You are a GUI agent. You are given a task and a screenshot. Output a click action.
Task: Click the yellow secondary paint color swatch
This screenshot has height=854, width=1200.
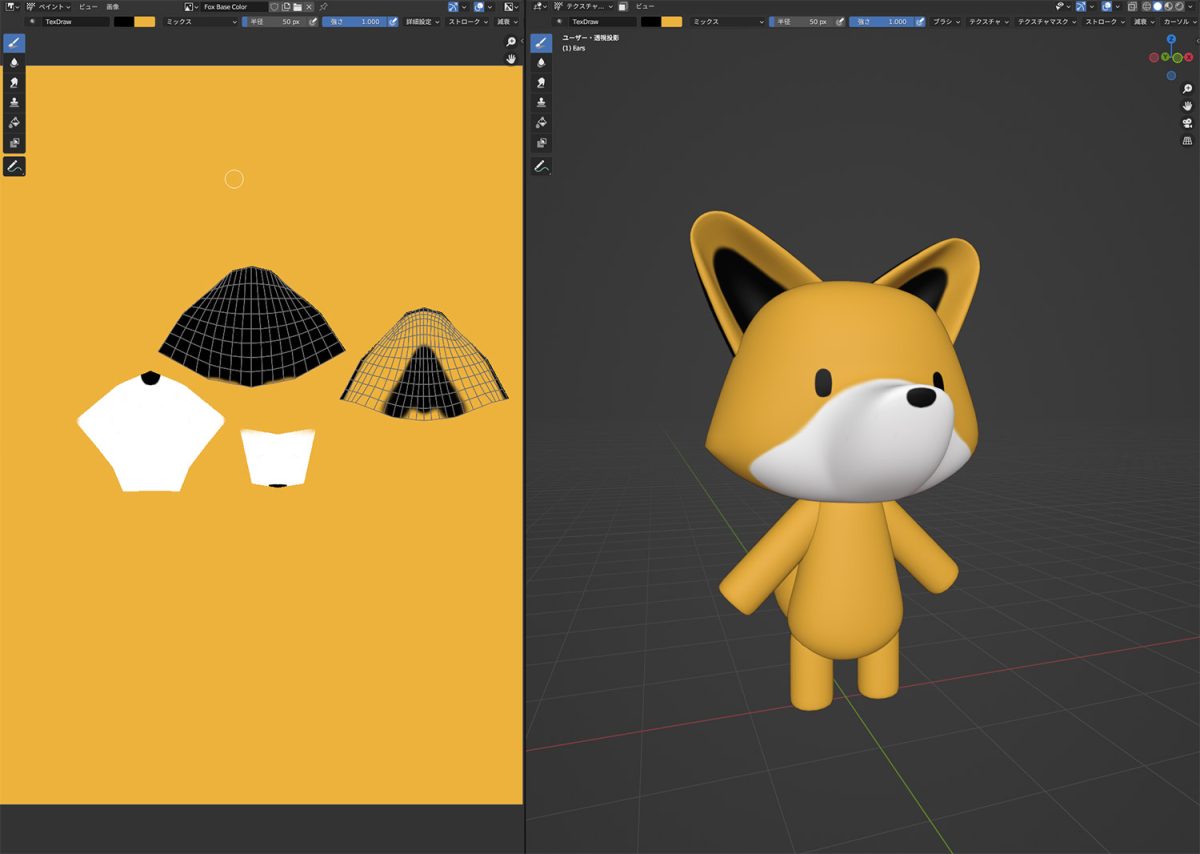(145, 21)
